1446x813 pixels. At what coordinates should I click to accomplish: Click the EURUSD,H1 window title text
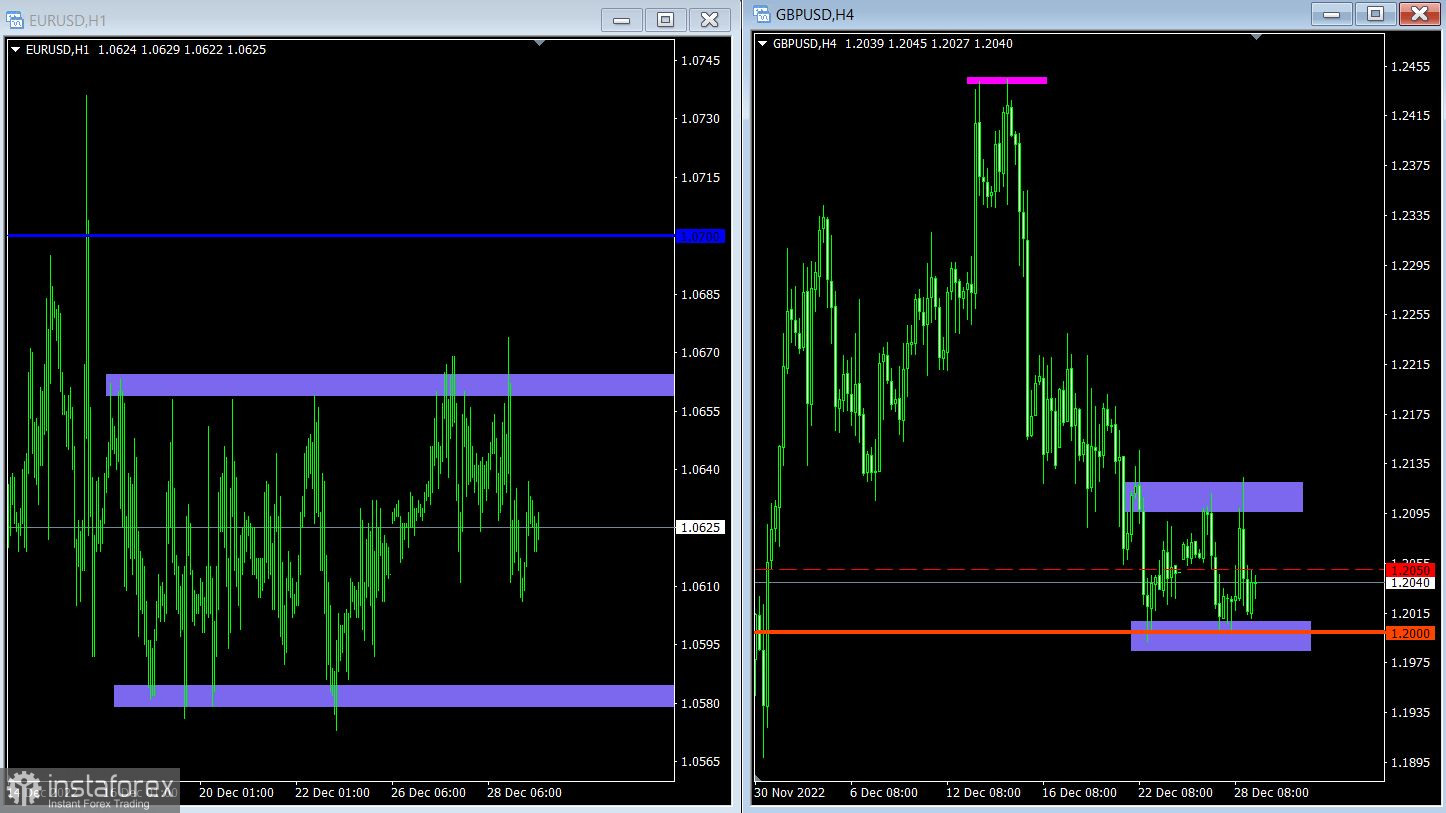click(68, 20)
